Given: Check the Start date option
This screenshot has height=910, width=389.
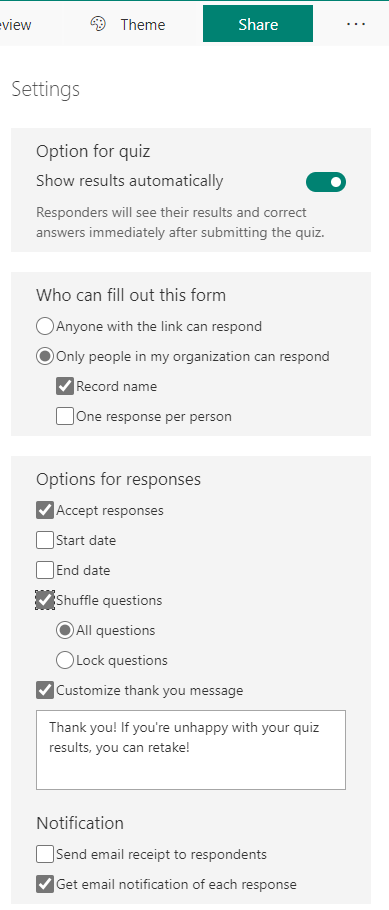Looking at the screenshot, I should coord(45,540).
